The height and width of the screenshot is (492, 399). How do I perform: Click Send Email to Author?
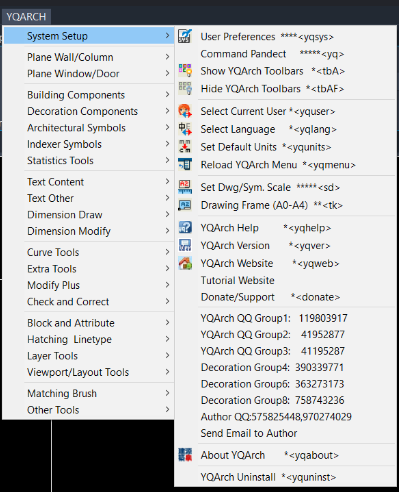coord(285,433)
